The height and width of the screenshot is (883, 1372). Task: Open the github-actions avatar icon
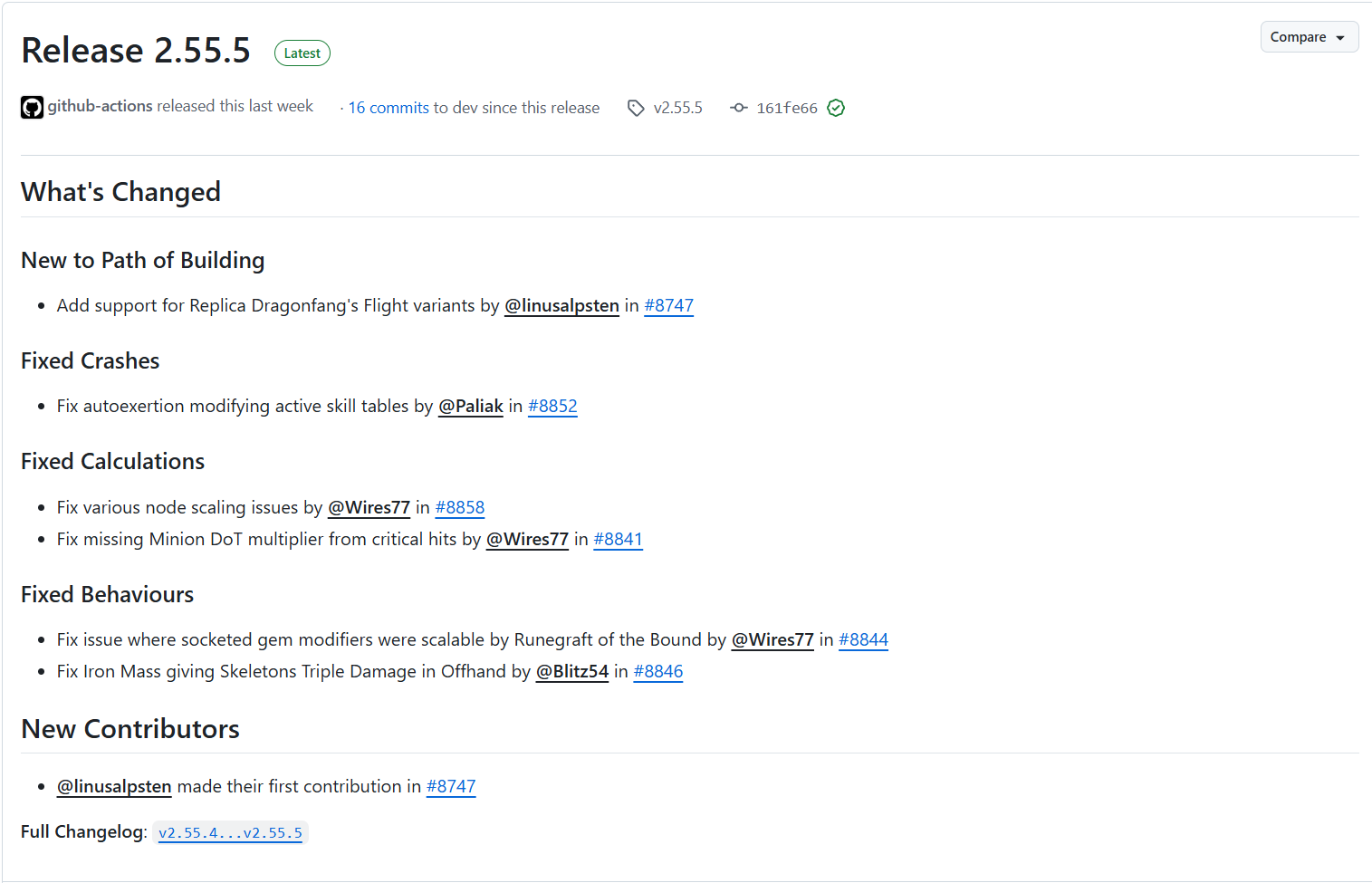point(33,108)
